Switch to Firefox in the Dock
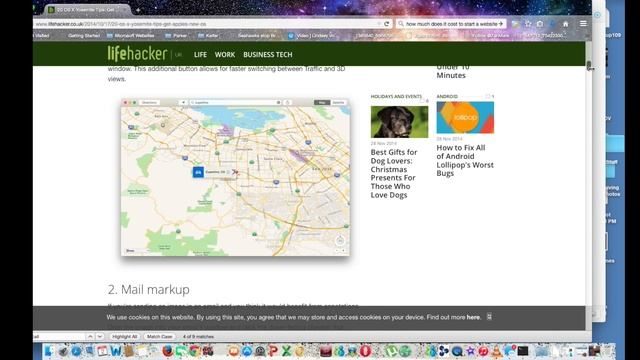This screenshot has width=640, height=360. (x=167, y=351)
